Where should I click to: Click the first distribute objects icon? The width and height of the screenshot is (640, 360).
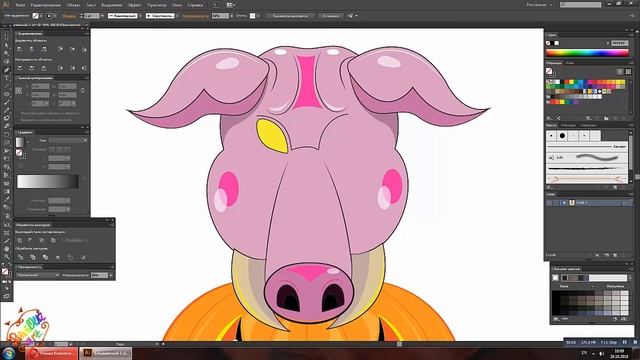20,68
